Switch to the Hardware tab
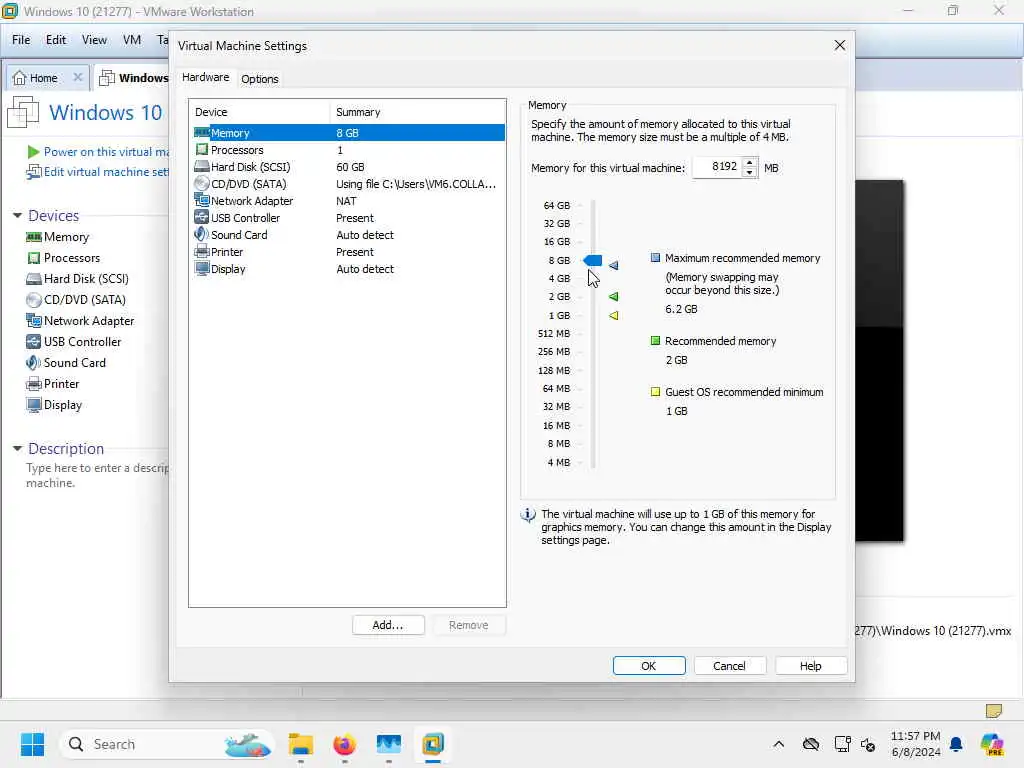 (206, 77)
